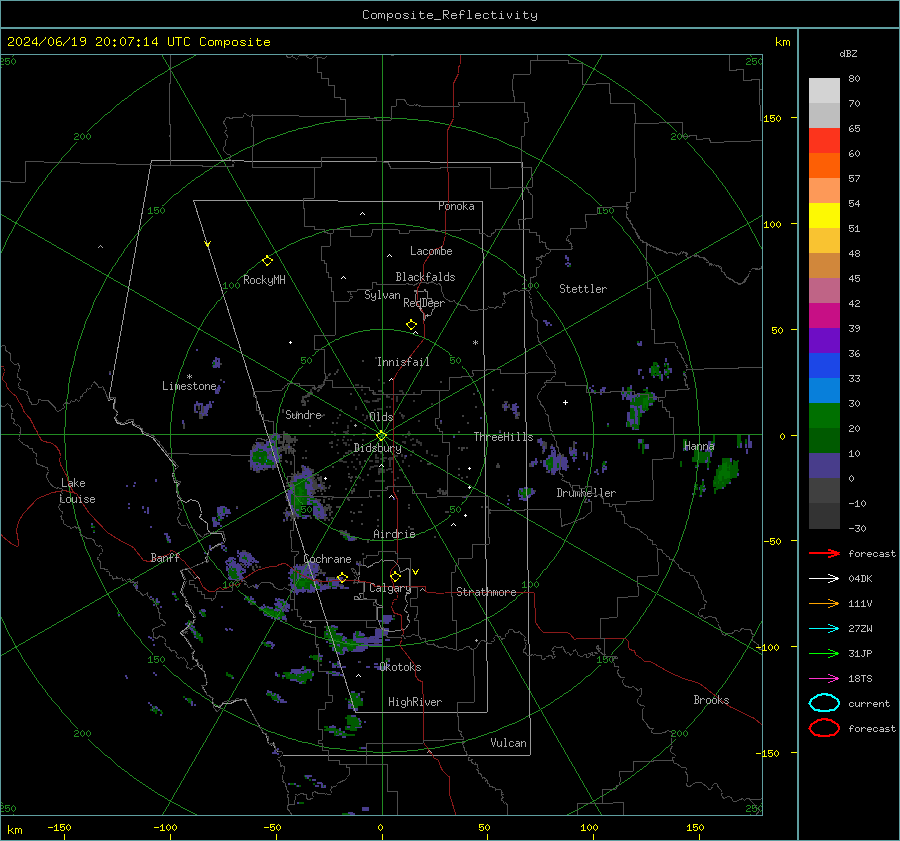Screen dimensions: 900x841
Task: Select the Okotoks label
Action: [400, 667]
